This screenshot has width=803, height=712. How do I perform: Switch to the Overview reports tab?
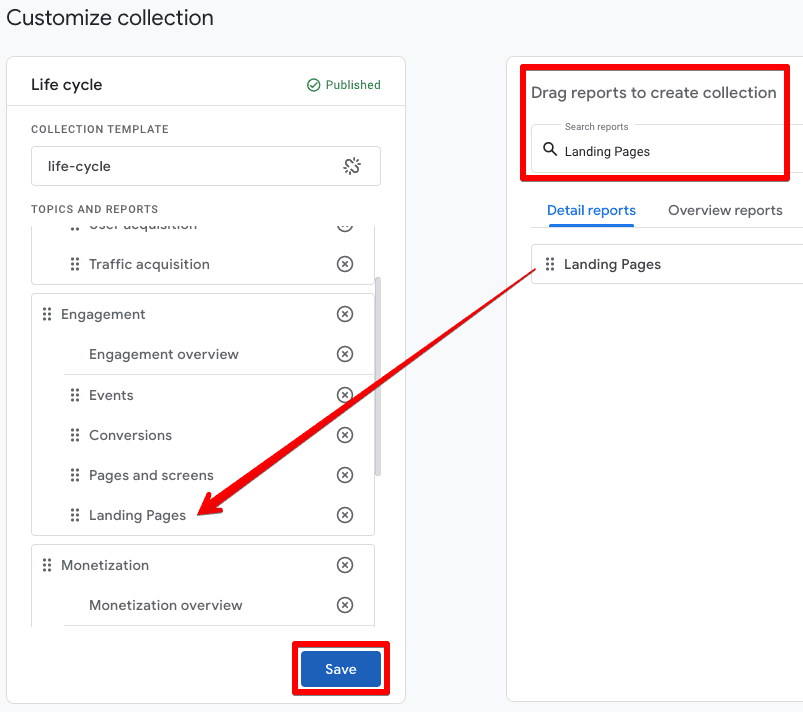(725, 210)
